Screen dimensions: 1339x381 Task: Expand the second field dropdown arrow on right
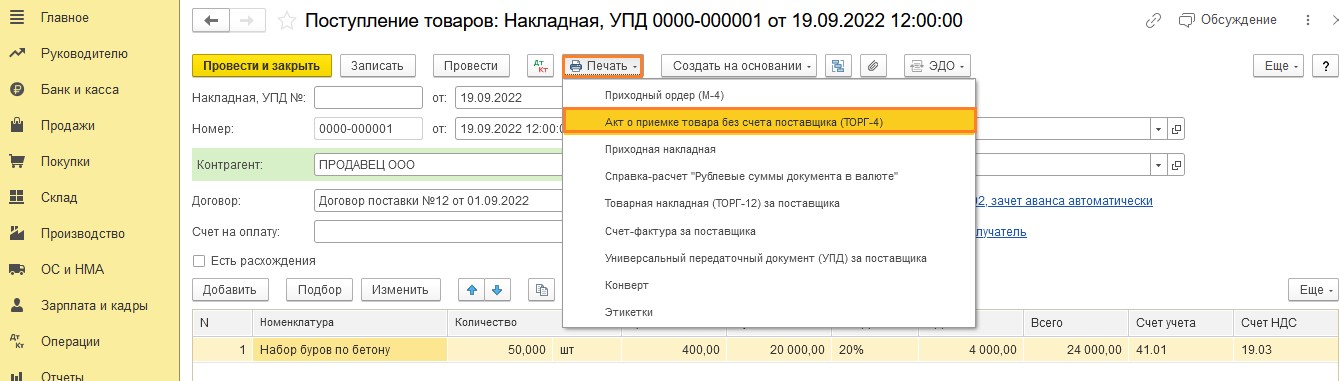[x=1158, y=164]
